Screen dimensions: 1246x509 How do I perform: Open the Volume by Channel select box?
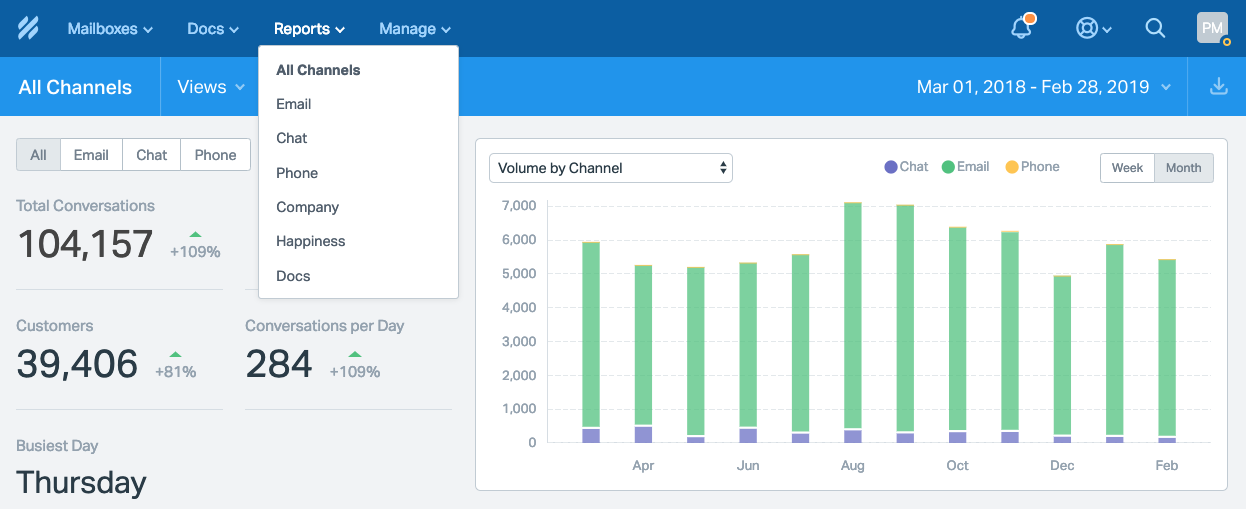pos(611,168)
